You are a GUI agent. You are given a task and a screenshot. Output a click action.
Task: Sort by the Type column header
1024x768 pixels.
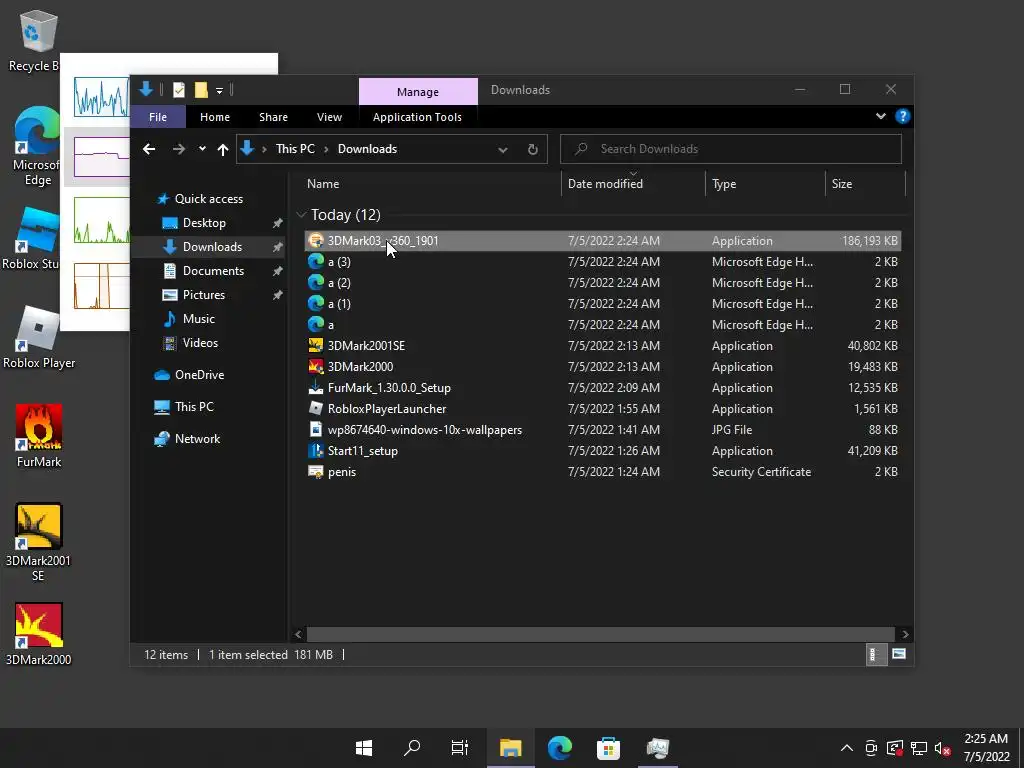click(765, 184)
